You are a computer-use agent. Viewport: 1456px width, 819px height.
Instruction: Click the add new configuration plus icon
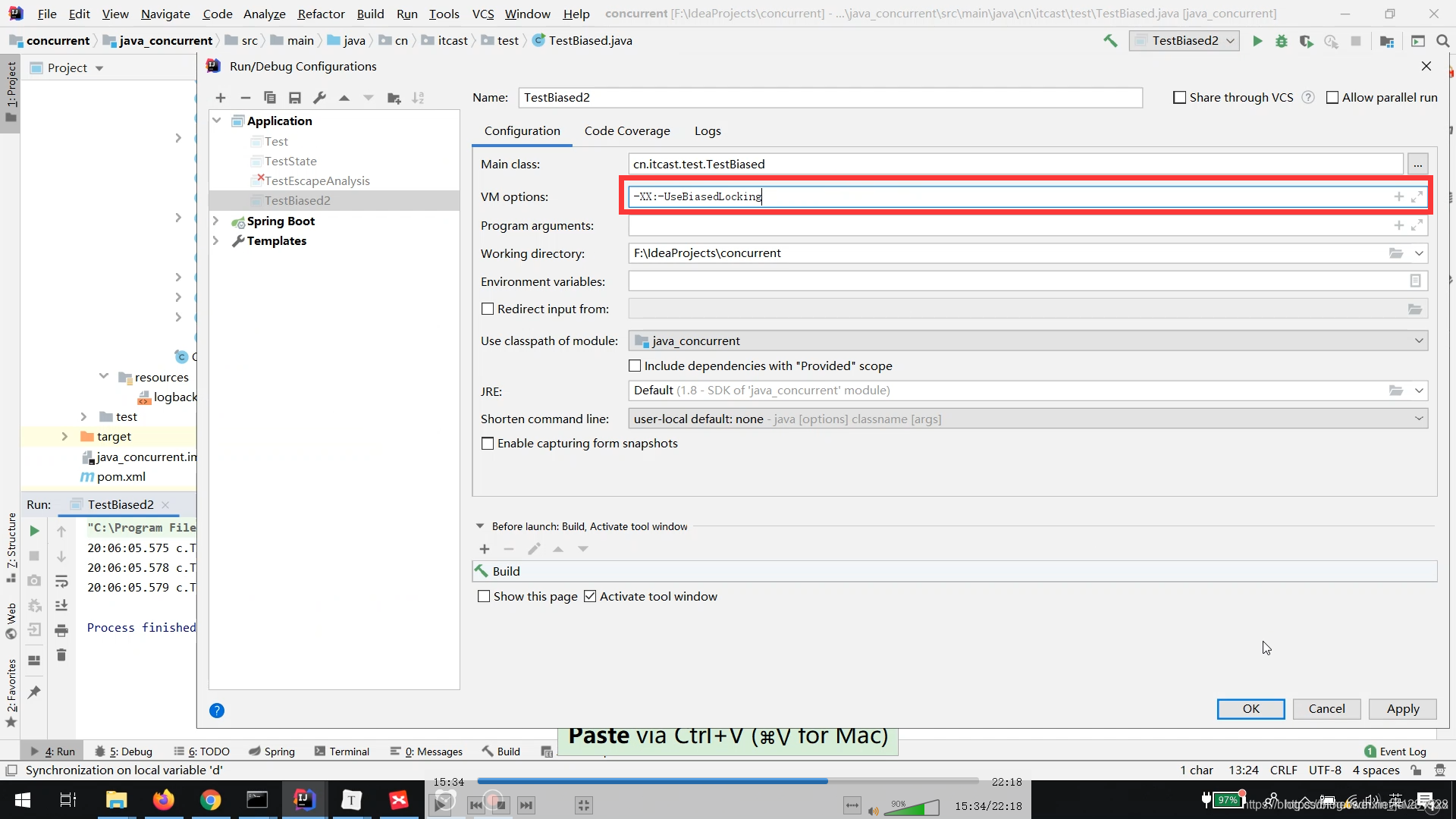(221, 98)
